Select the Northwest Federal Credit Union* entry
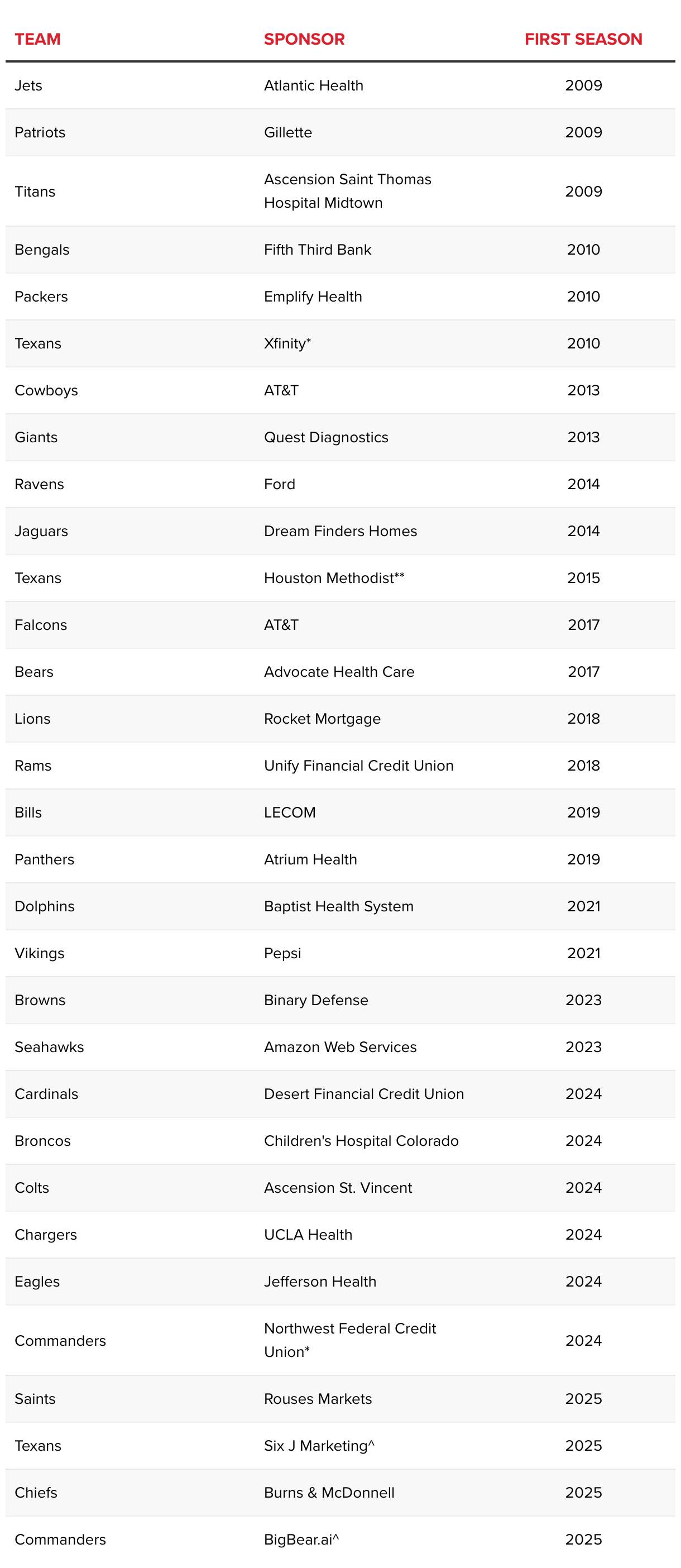This screenshot has width=681, height=1568. 350,1340
